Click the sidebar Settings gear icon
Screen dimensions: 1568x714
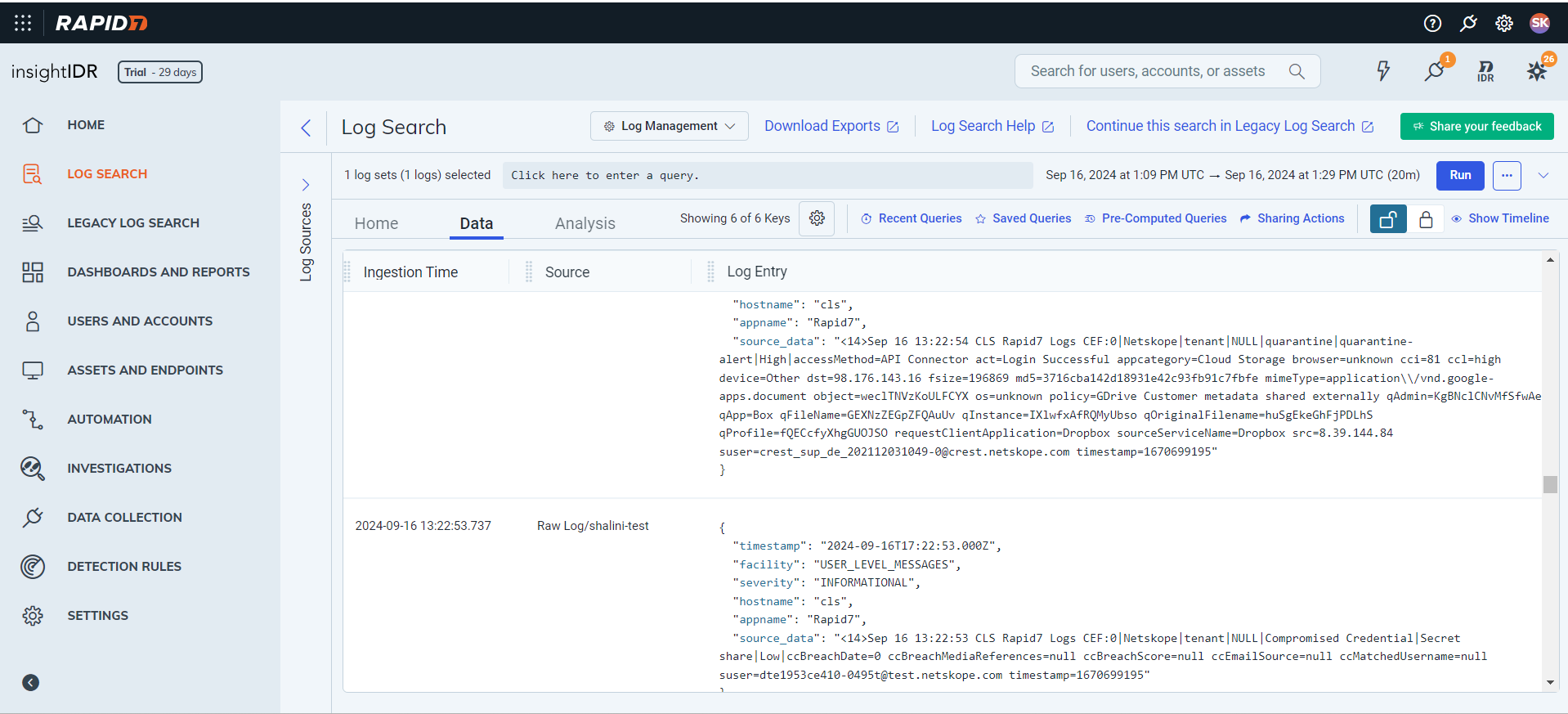coord(33,616)
